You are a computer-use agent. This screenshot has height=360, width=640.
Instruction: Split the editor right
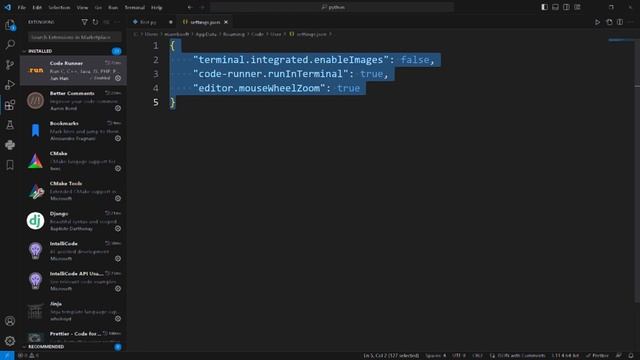tap(620, 22)
